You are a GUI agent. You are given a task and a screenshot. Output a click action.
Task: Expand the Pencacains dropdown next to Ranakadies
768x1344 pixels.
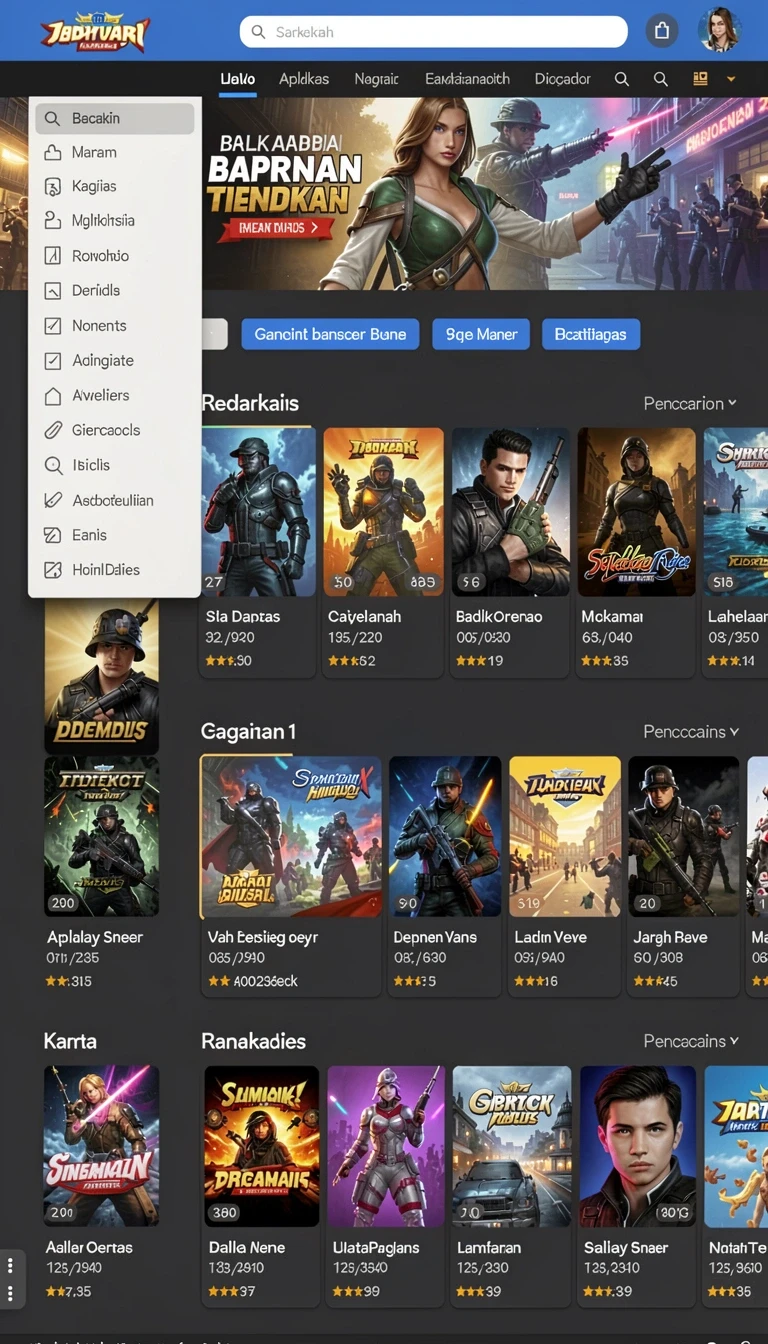(x=691, y=1041)
